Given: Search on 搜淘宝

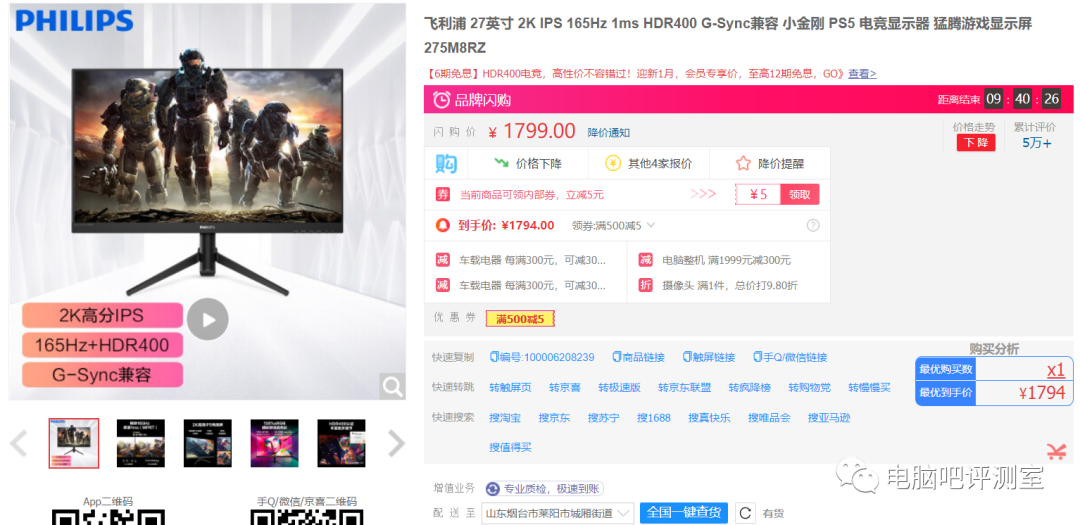Looking at the screenshot, I should tap(505, 418).
